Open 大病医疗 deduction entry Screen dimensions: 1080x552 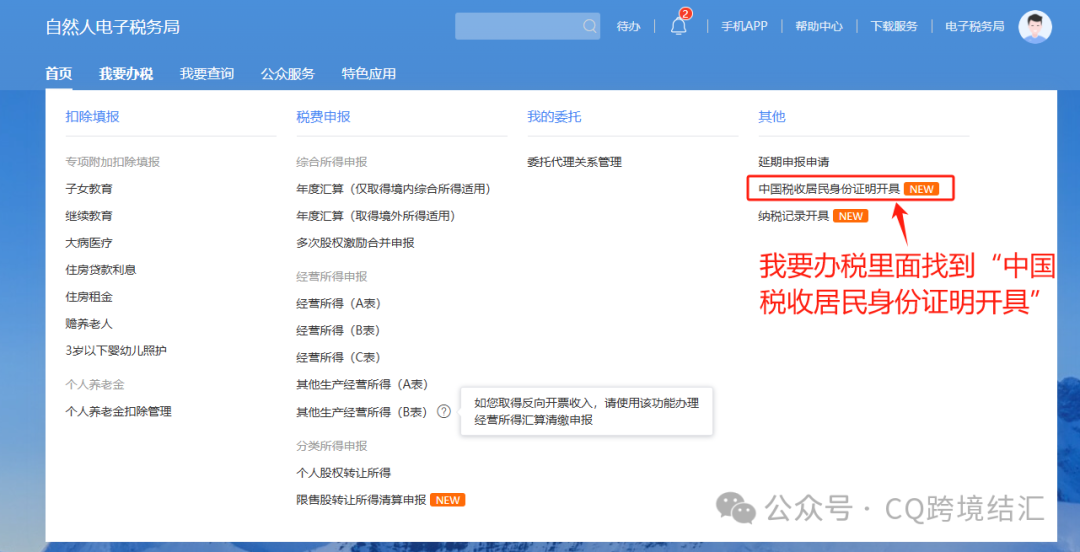89,243
